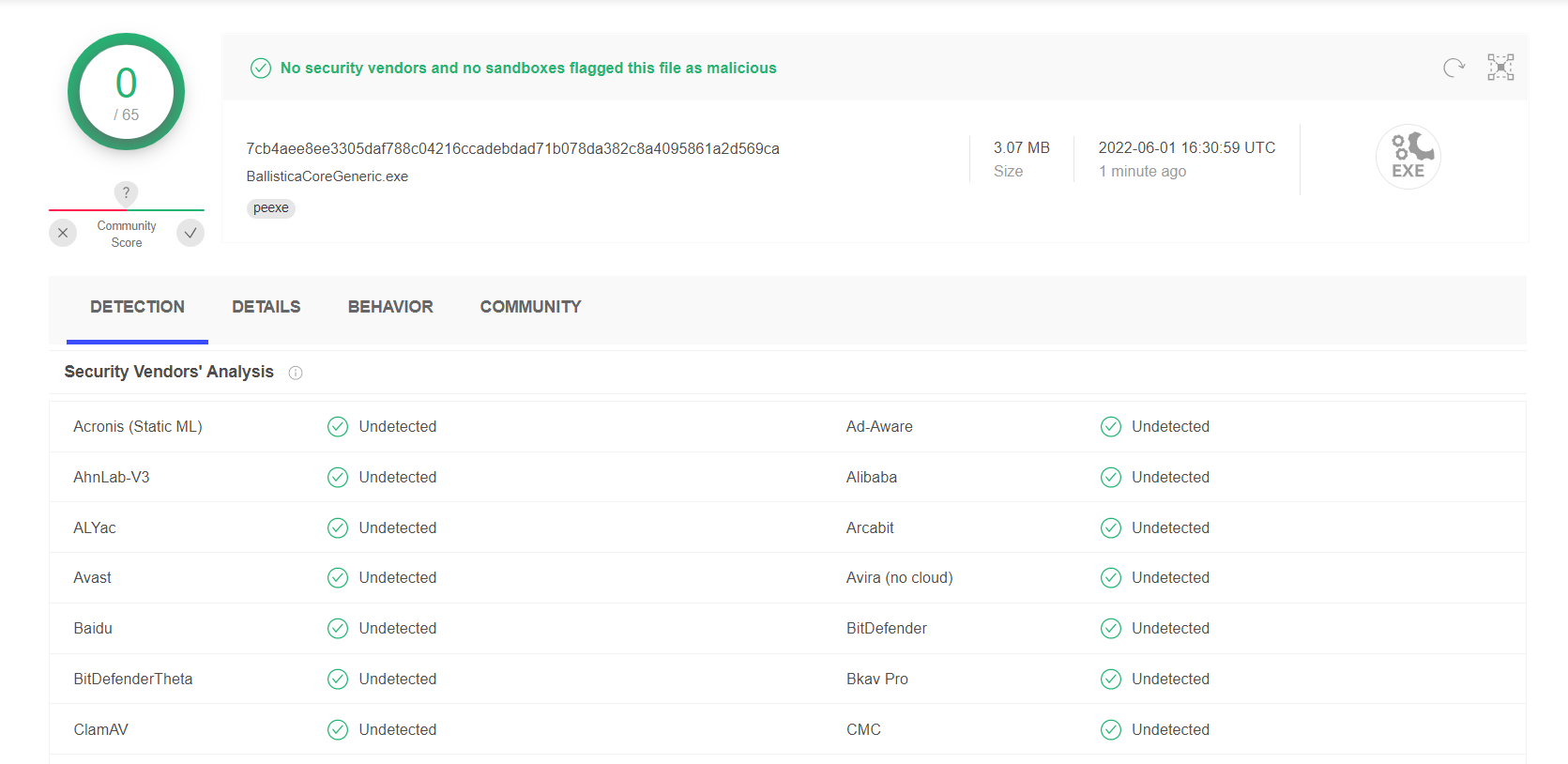
Task: Click the BitDefenderTheta vendor name
Action: (133, 680)
